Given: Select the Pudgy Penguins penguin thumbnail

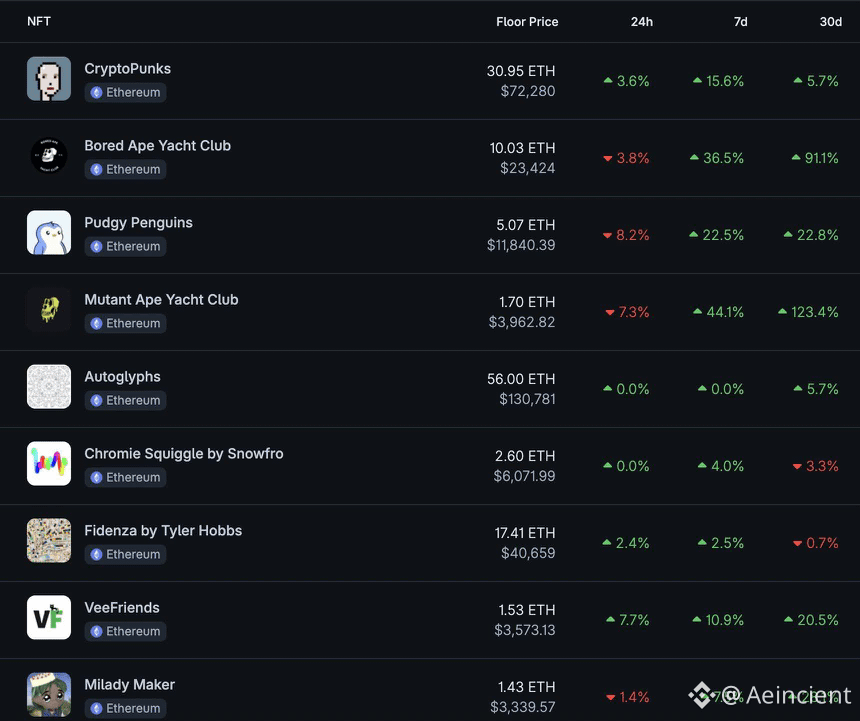Looking at the screenshot, I should click(x=49, y=233).
